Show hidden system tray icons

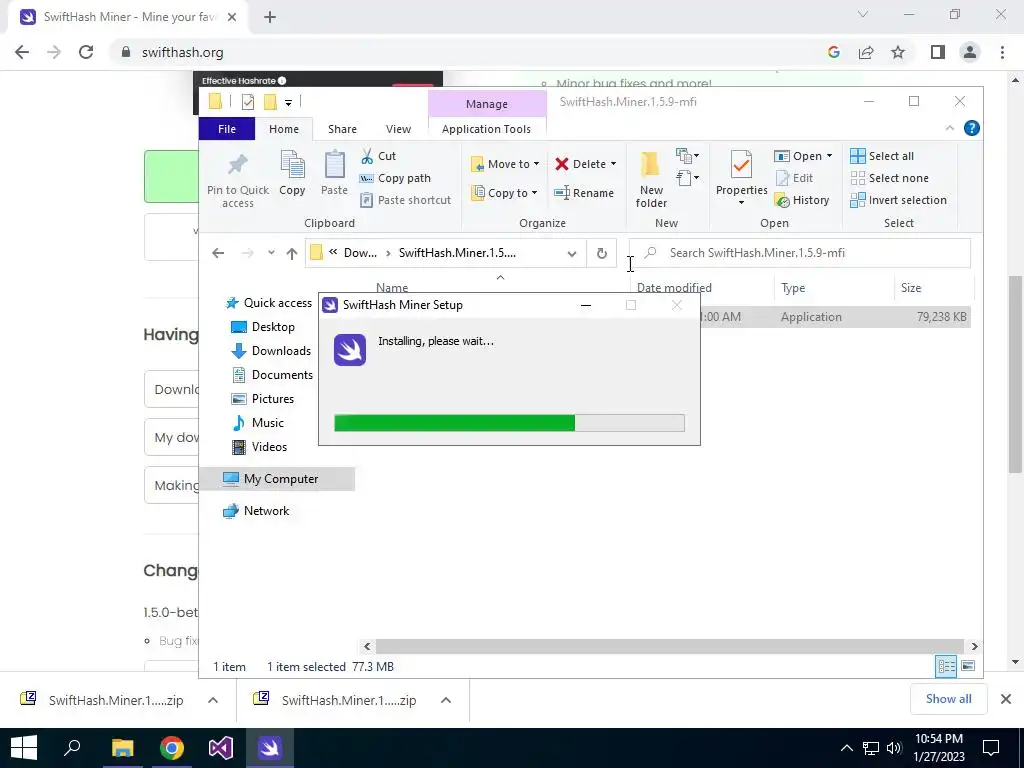(846, 748)
